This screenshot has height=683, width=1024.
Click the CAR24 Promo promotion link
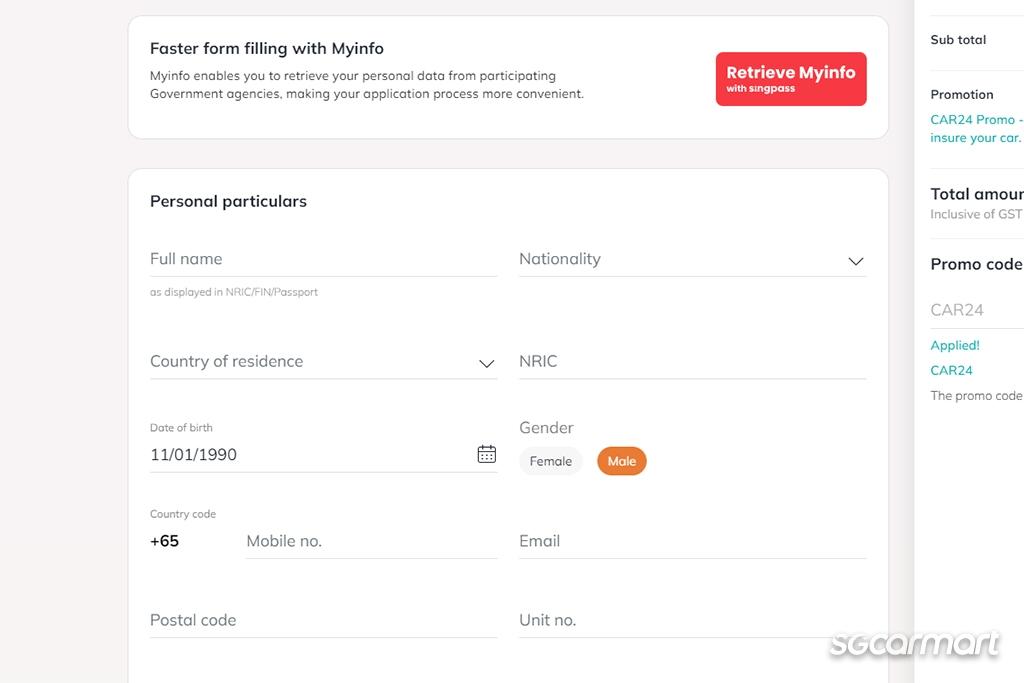click(x=975, y=120)
